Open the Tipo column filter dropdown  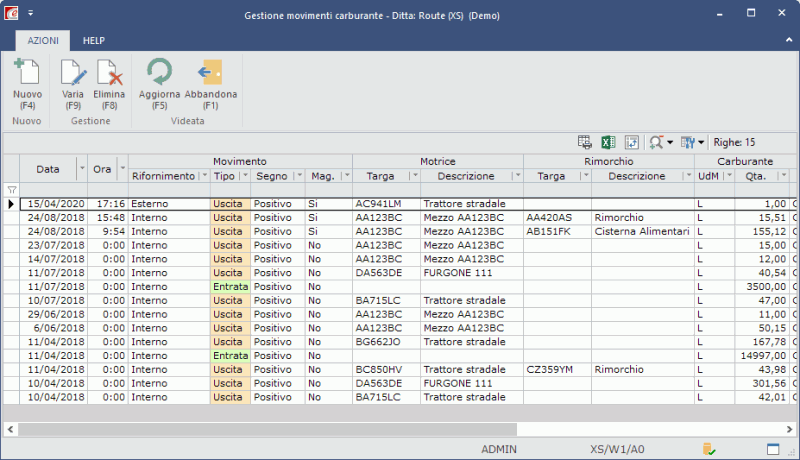(245, 175)
